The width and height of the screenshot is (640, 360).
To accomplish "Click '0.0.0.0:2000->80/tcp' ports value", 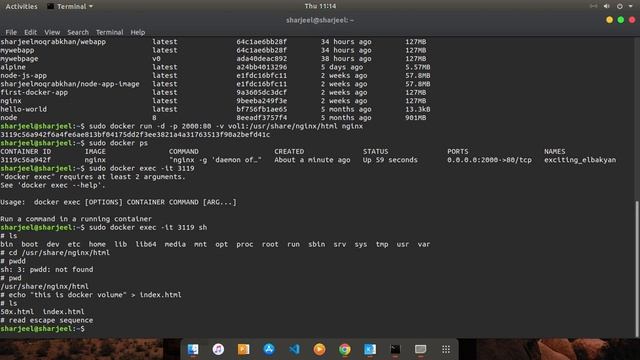I will tap(489, 160).
